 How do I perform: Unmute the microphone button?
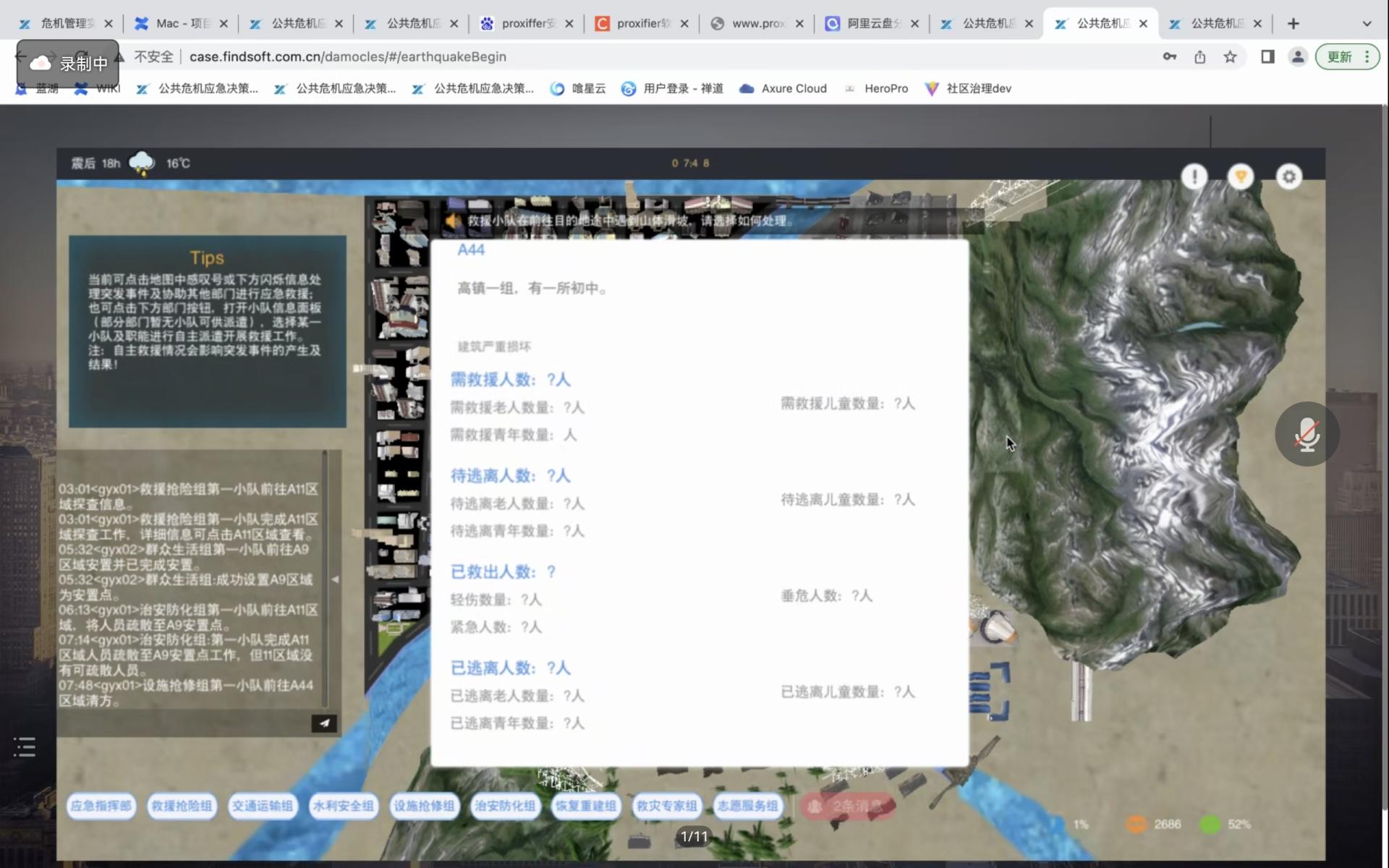pyautogui.click(x=1307, y=434)
